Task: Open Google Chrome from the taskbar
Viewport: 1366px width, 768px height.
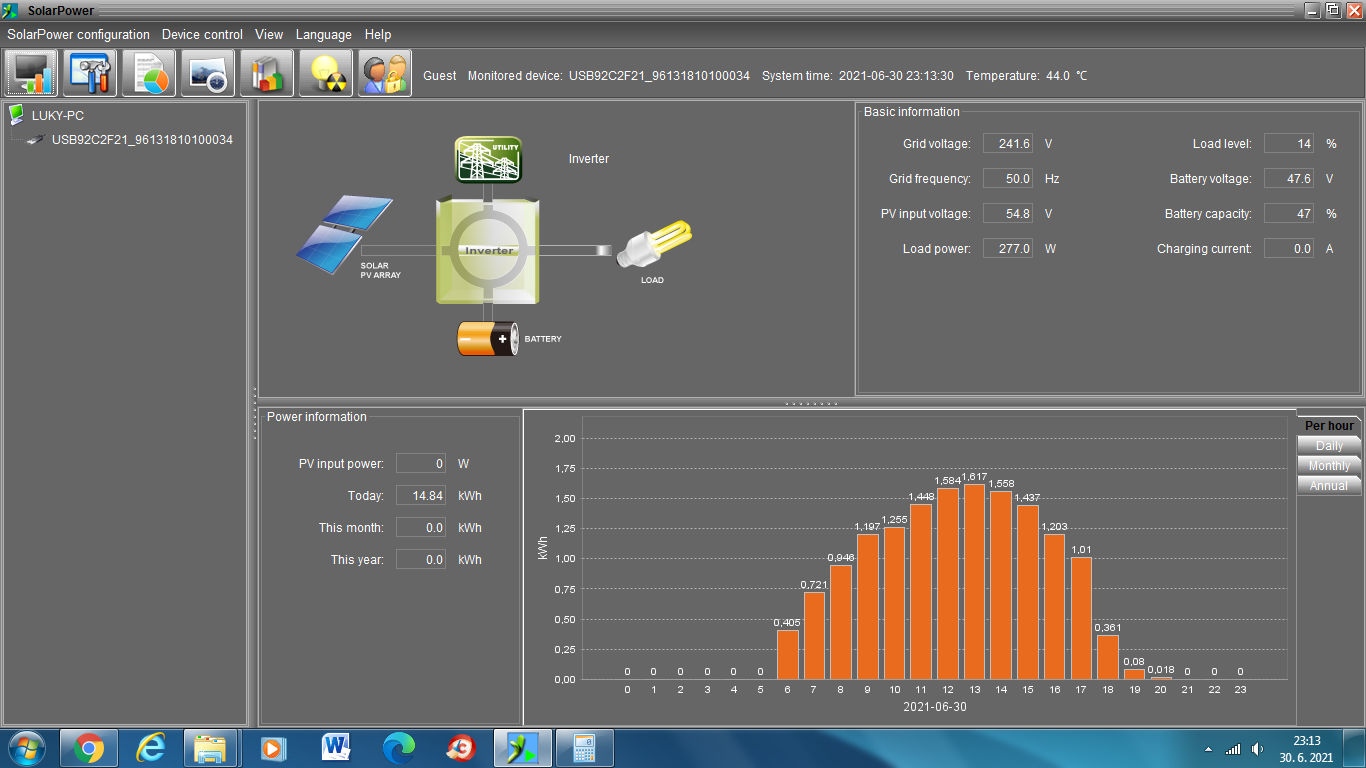Action: [x=88, y=748]
